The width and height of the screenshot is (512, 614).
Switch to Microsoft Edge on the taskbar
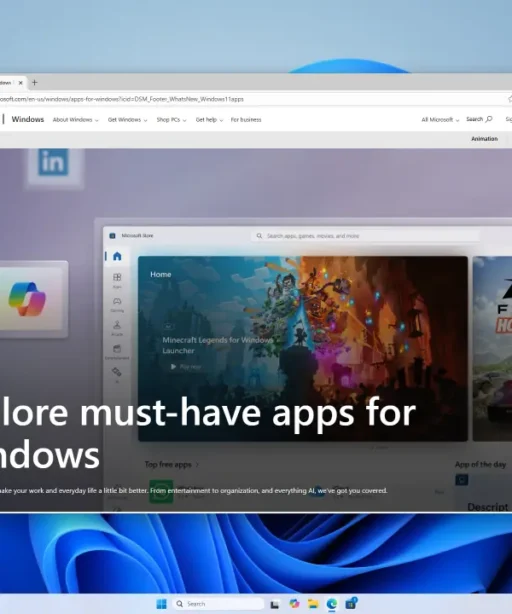click(332, 603)
